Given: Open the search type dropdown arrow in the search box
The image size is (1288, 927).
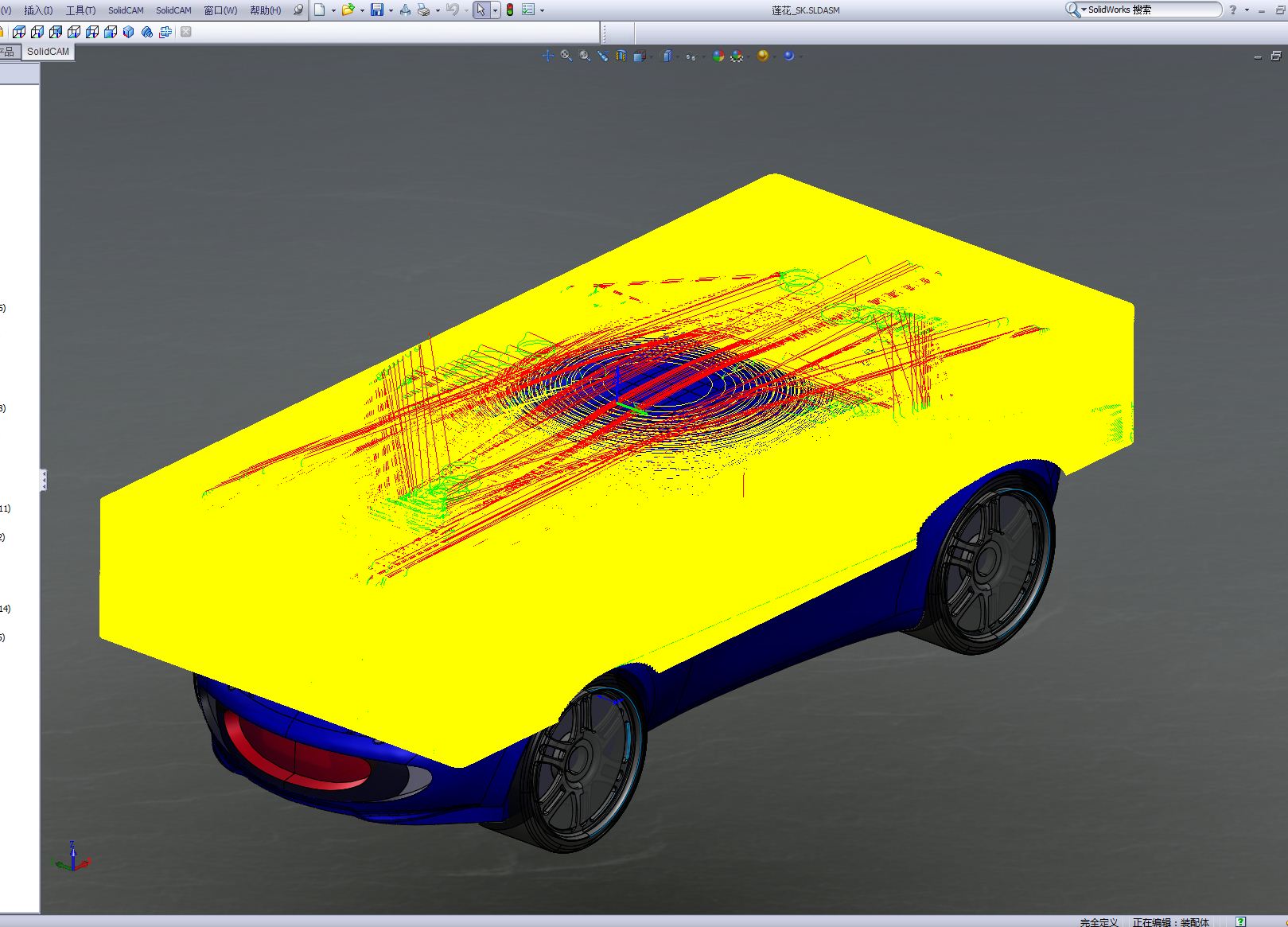Looking at the screenshot, I should (x=1084, y=10).
